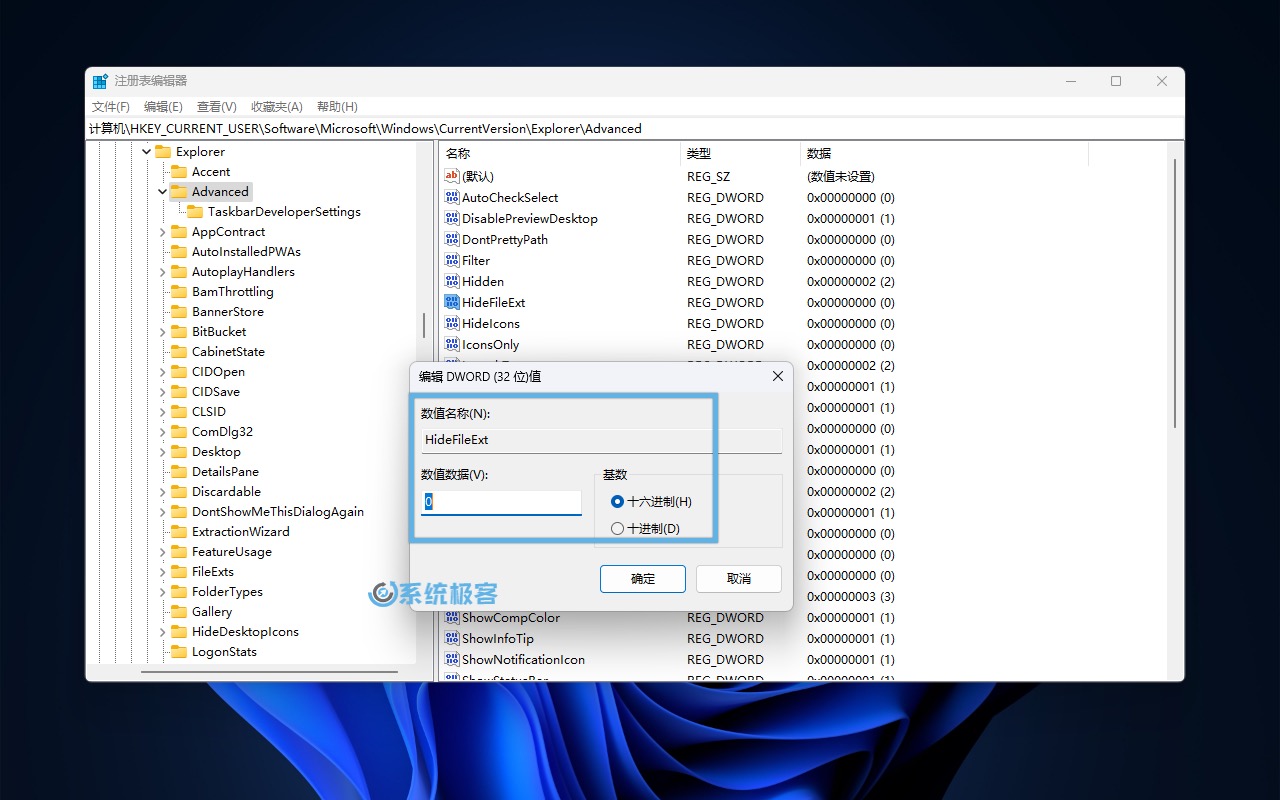
Task: Click the BamThrottling folder icon
Action: (x=179, y=292)
